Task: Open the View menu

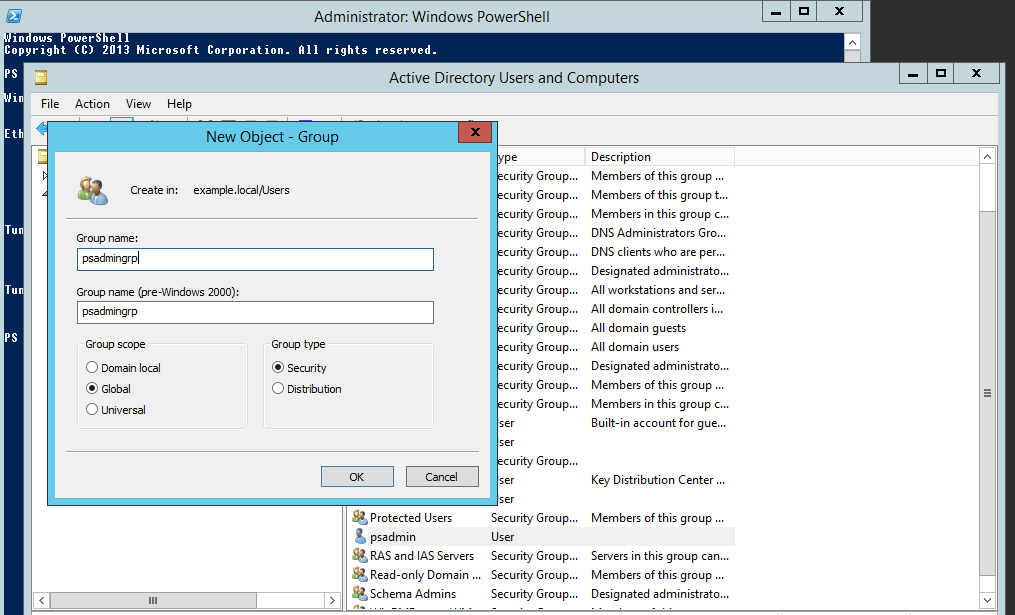Action: pyautogui.click(x=138, y=103)
